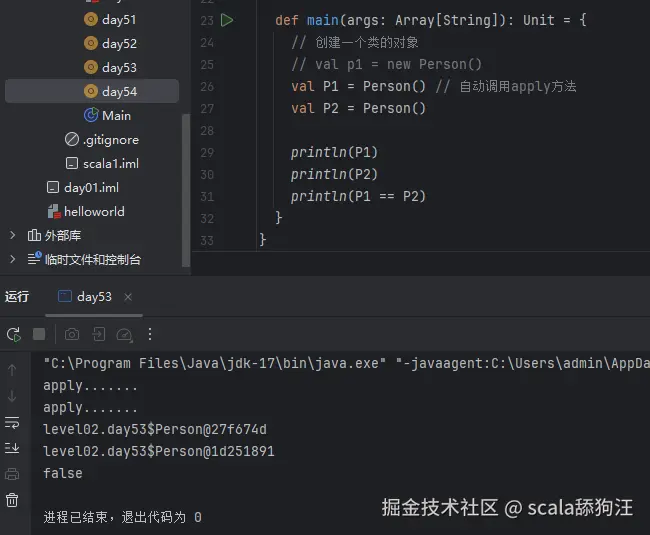Click the print console output icon
Viewport: 650px width, 535px height.
tap(12, 473)
